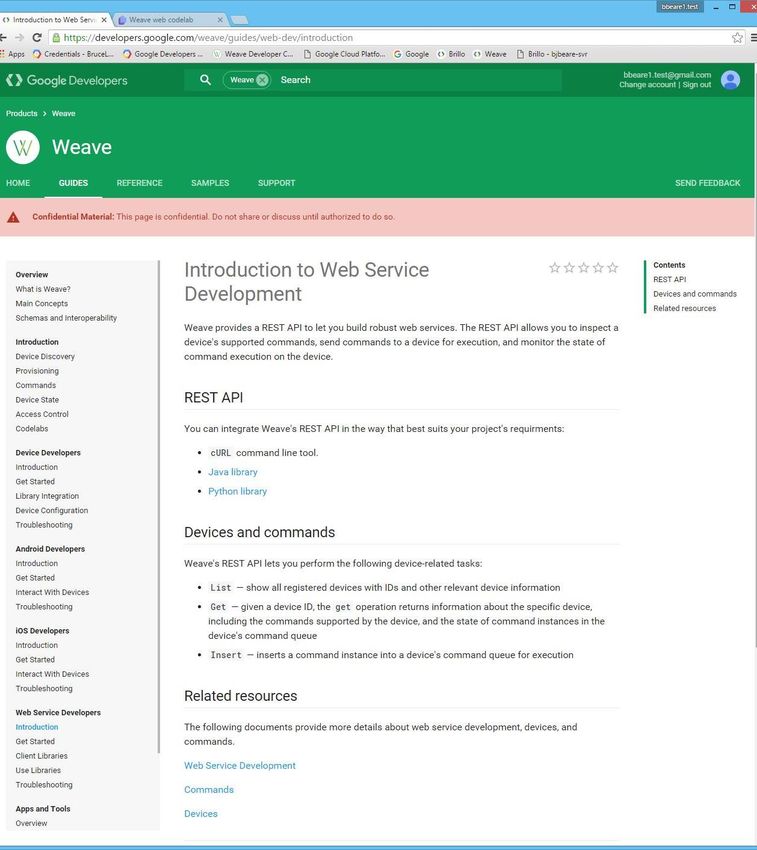Open the user account avatar
Screen dimensions: 757x850
pos(730,80)
